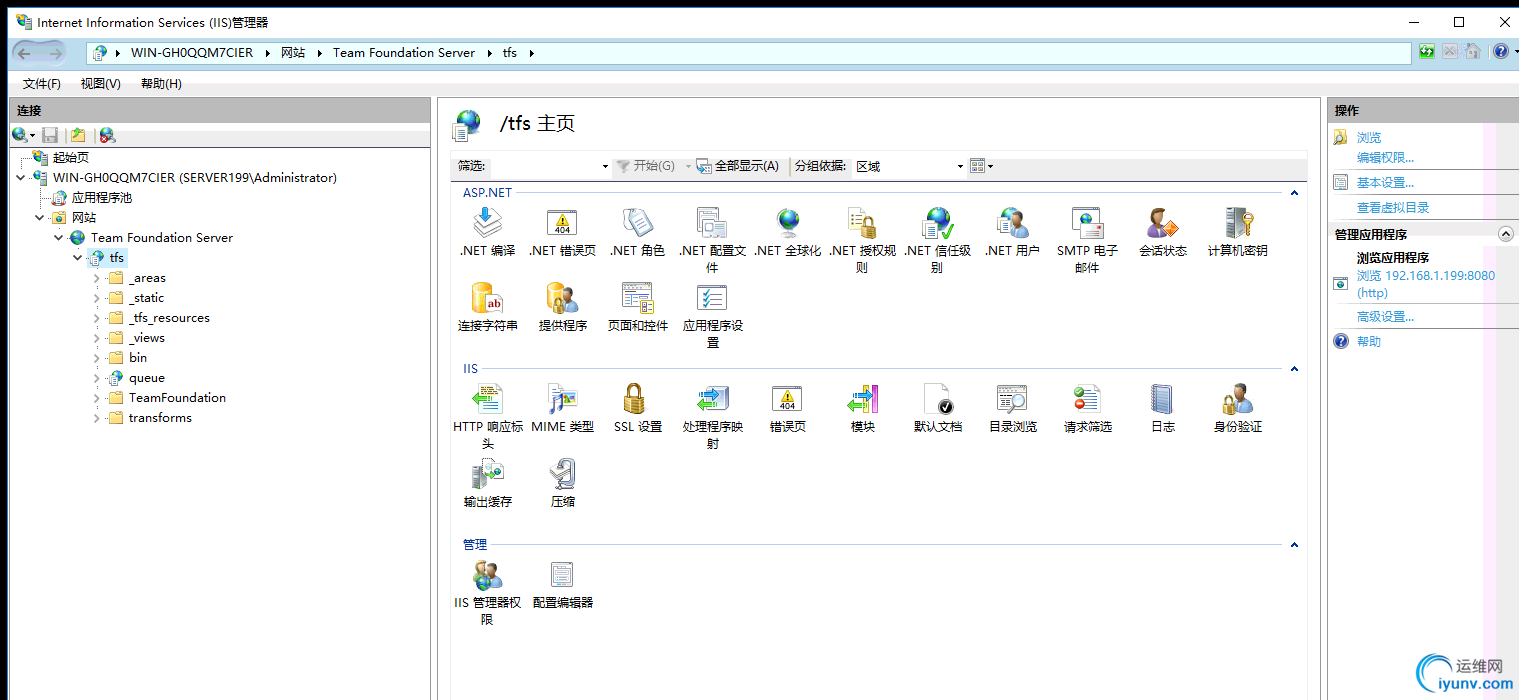Collapse the ASP.NET group section

click(1294, 193)
